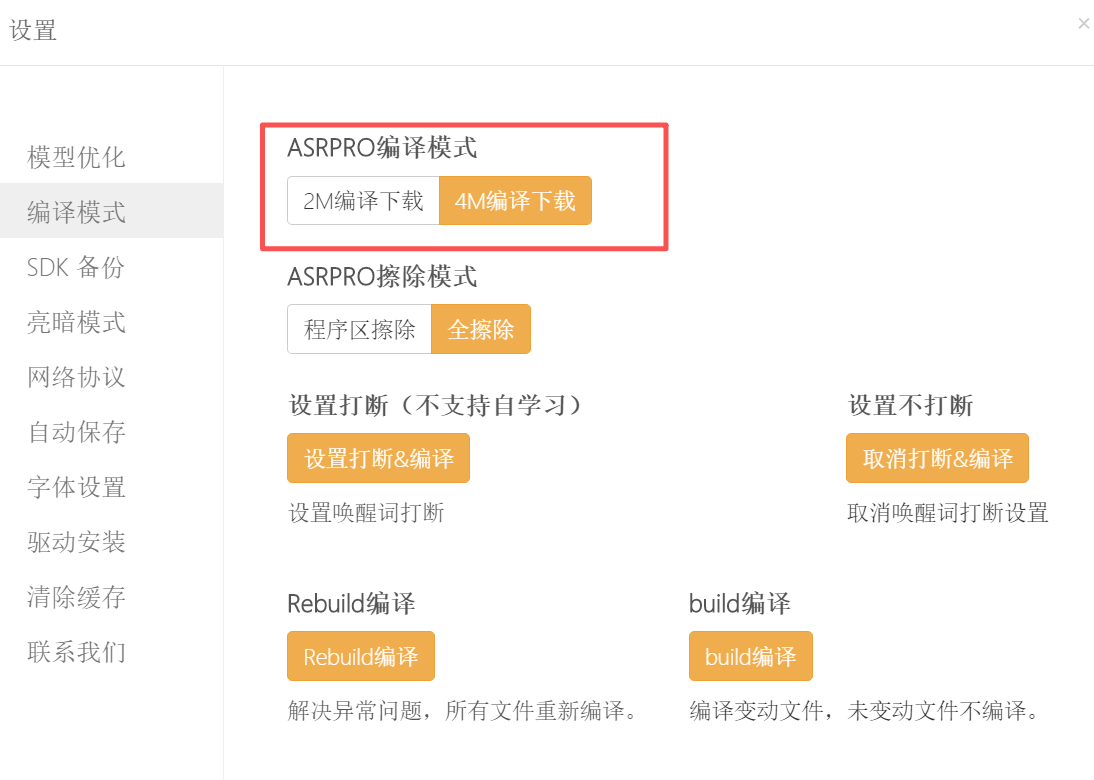Click 设置打断&编译 to enable wake-word interrupt
Viewport: 1094px width, 780px height.
(x=378, y=457)
